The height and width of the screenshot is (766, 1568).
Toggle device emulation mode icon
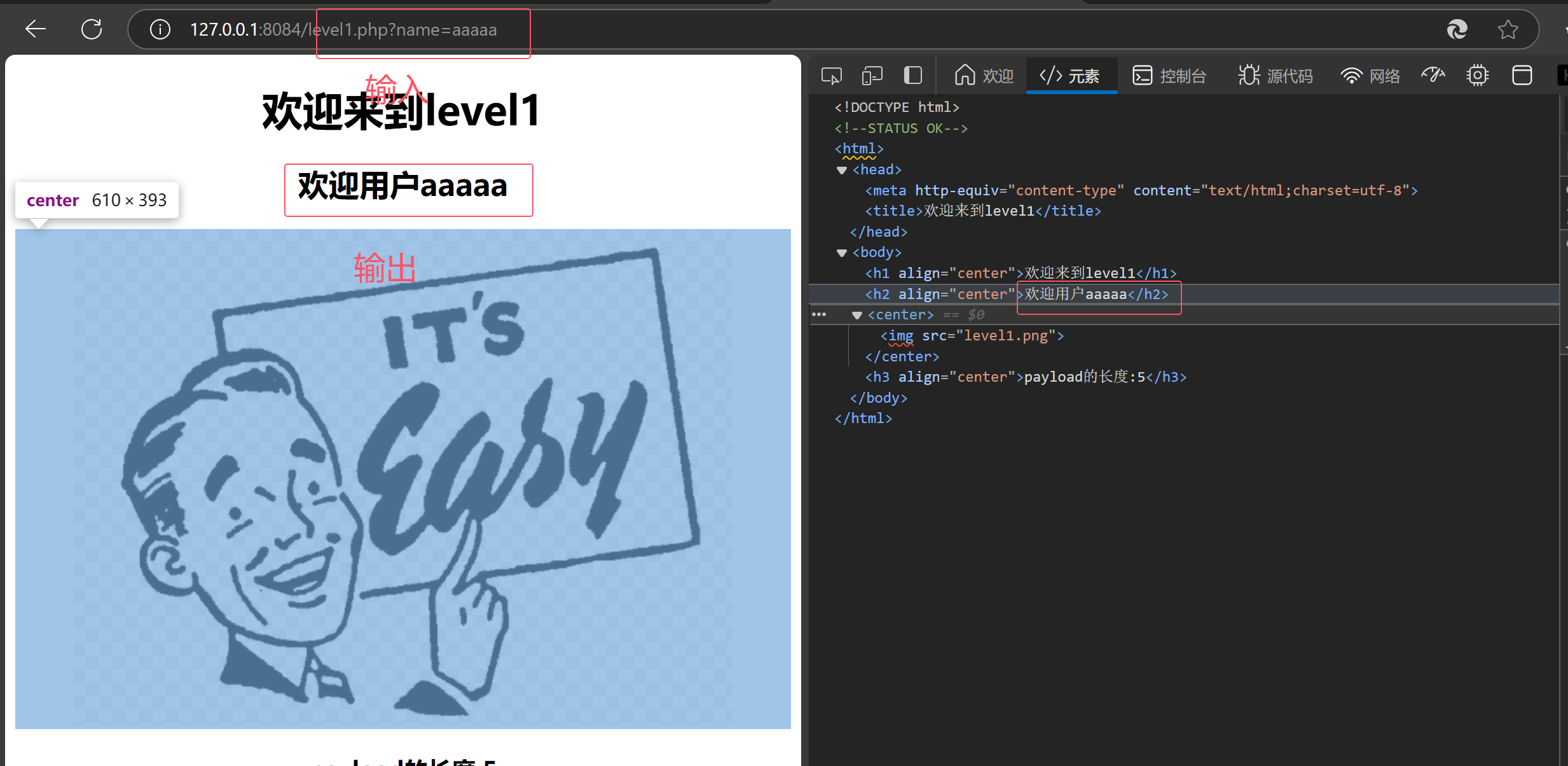click(x=872, y=76)
